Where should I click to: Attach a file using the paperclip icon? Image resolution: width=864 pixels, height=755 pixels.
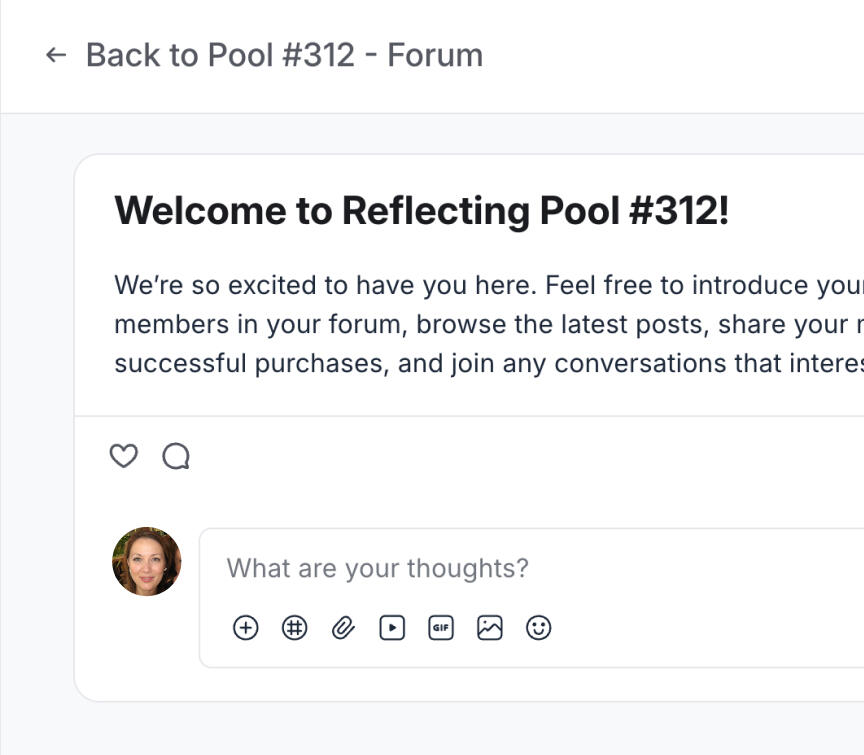[343, 628]
